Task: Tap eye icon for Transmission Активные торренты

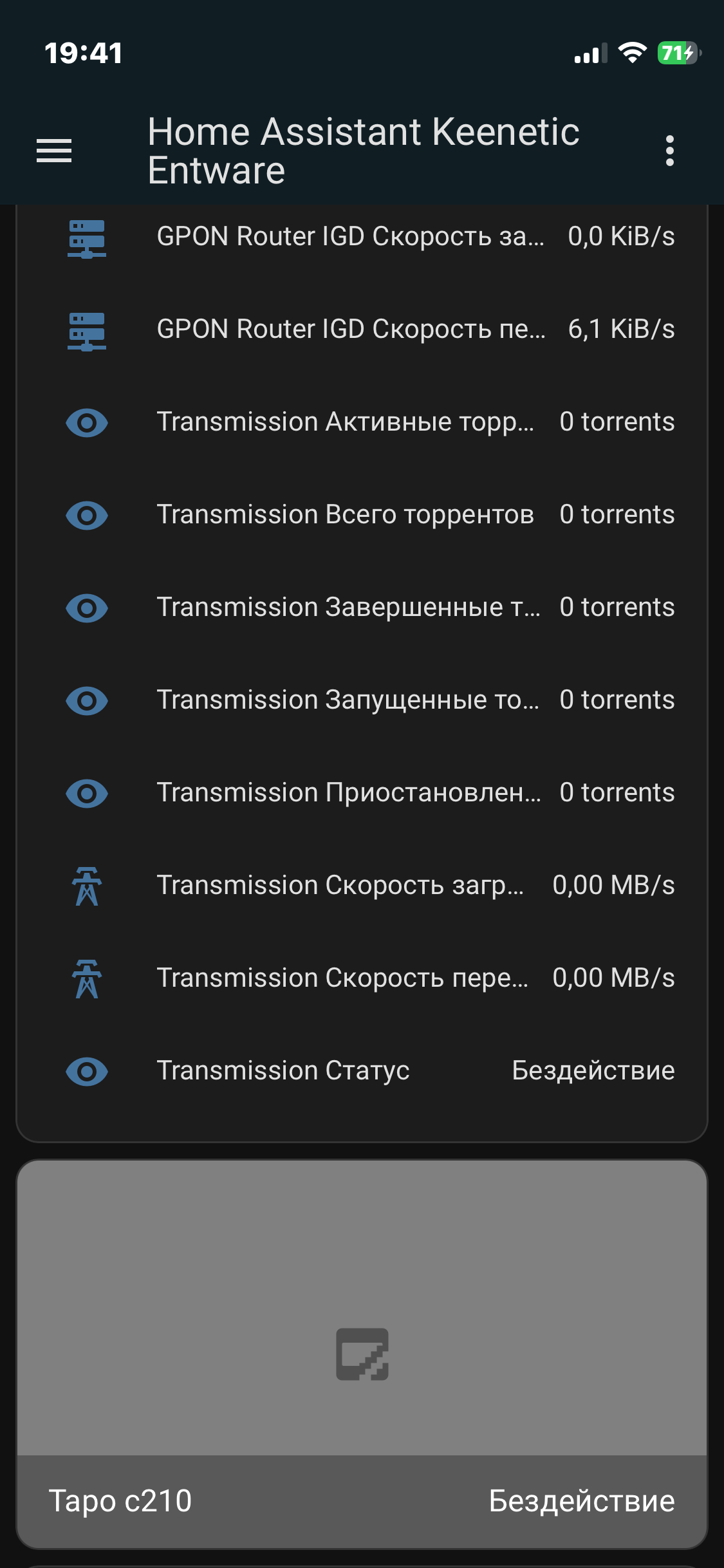Action: [x=87, y=423]
